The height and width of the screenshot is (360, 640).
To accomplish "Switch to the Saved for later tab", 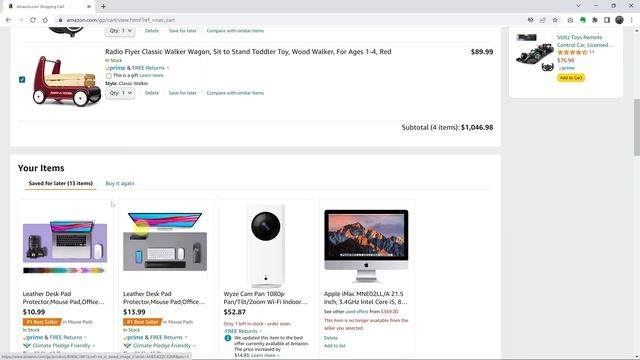I will click(x=61, y=183).
